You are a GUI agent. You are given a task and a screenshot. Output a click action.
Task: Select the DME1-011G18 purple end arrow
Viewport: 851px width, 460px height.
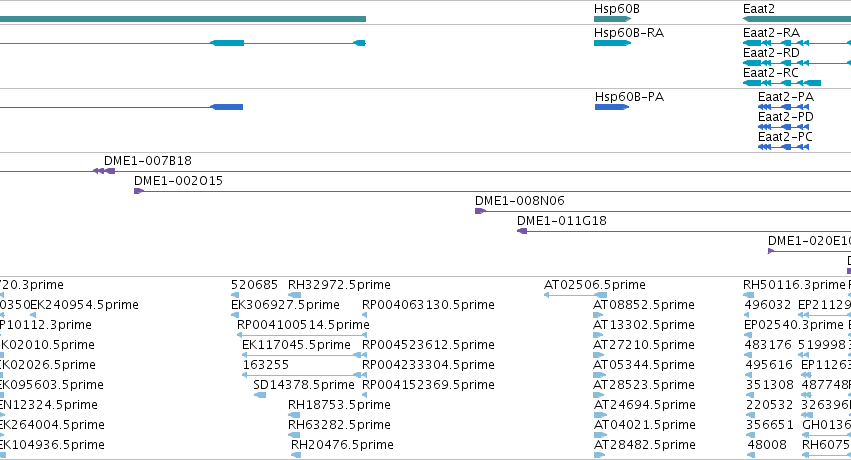(x=522, y=231)
